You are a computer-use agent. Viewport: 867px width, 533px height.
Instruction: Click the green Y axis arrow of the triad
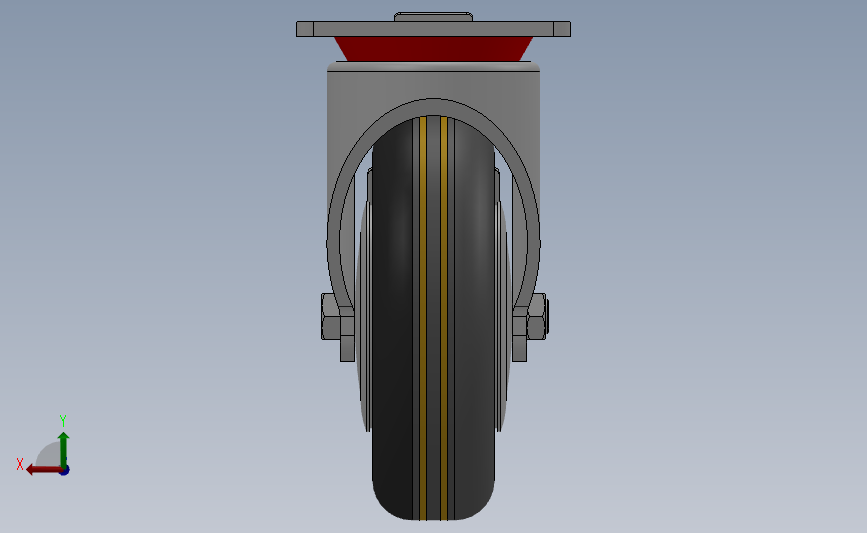[x=63, y=449]
